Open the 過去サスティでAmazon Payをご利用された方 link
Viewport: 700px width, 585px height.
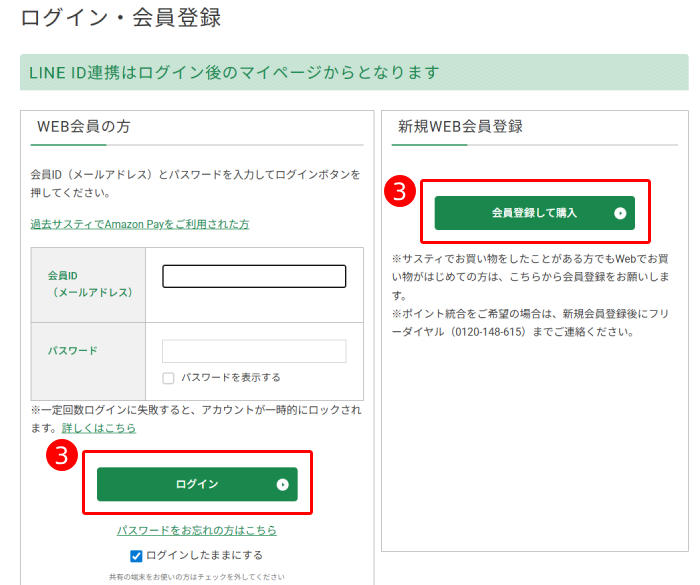click(140, 224)
